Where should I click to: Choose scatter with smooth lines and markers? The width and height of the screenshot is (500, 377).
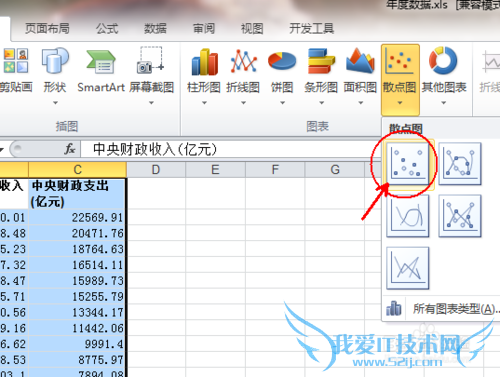(x=460, y=164)
